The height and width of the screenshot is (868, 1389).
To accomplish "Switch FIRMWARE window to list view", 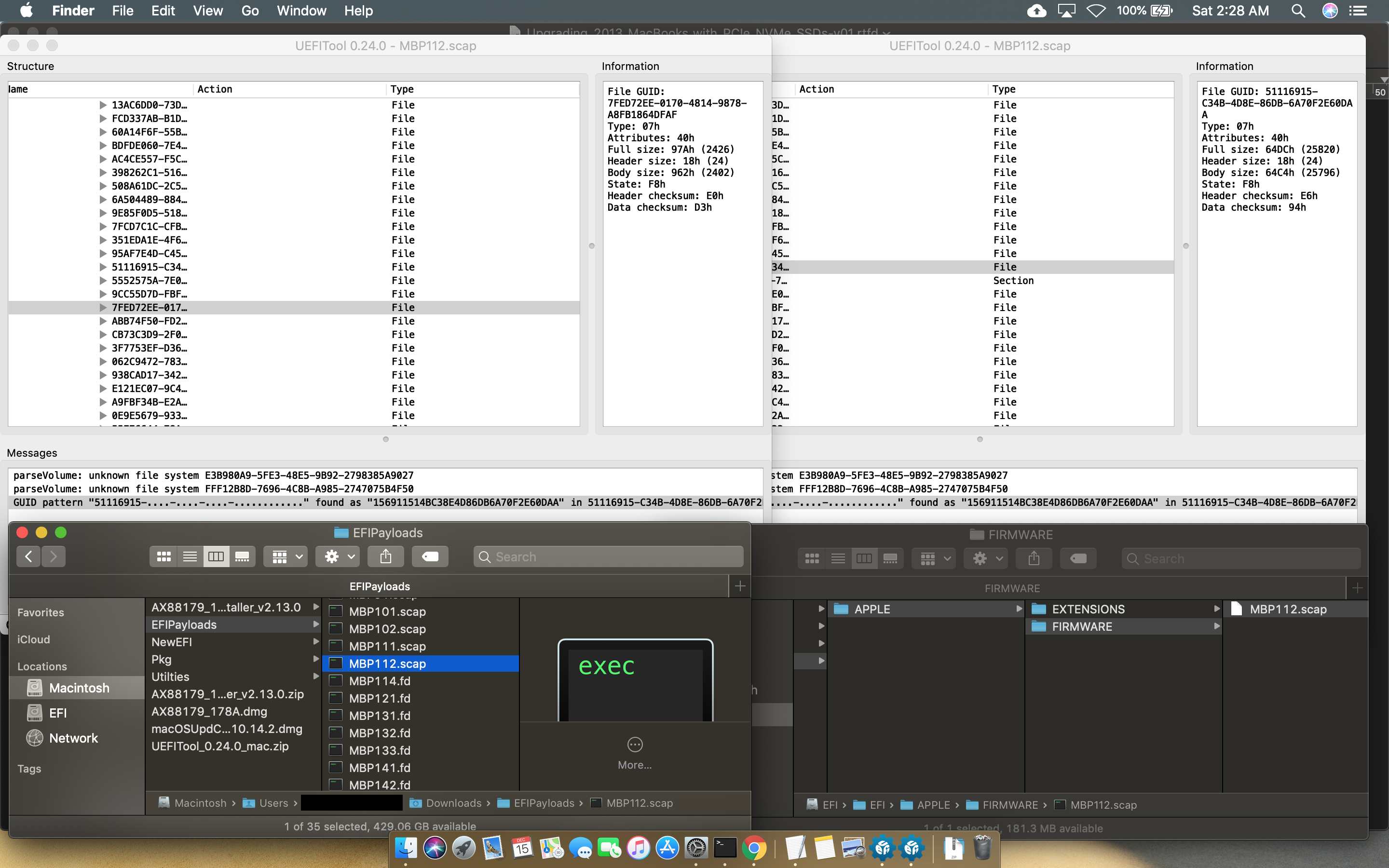I will 838,558.
